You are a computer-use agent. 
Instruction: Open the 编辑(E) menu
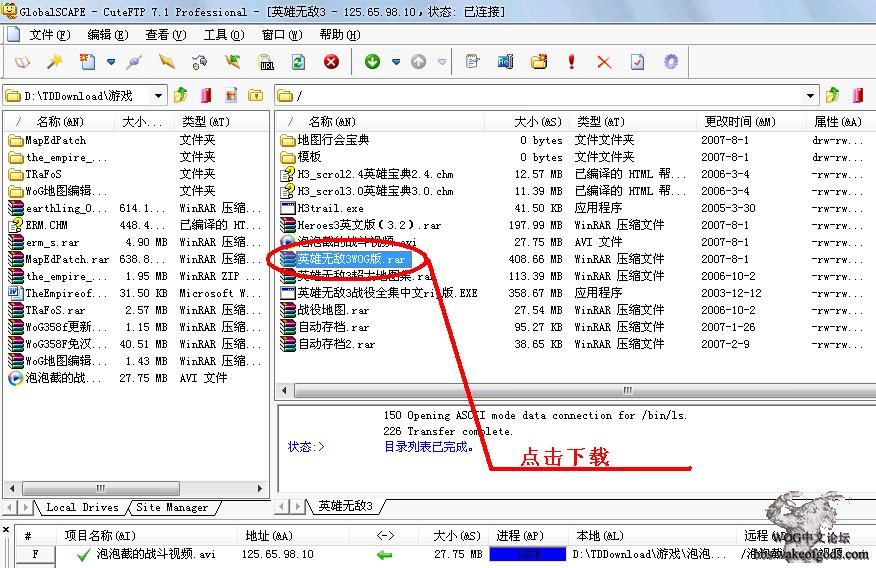(x=108, y=35)
